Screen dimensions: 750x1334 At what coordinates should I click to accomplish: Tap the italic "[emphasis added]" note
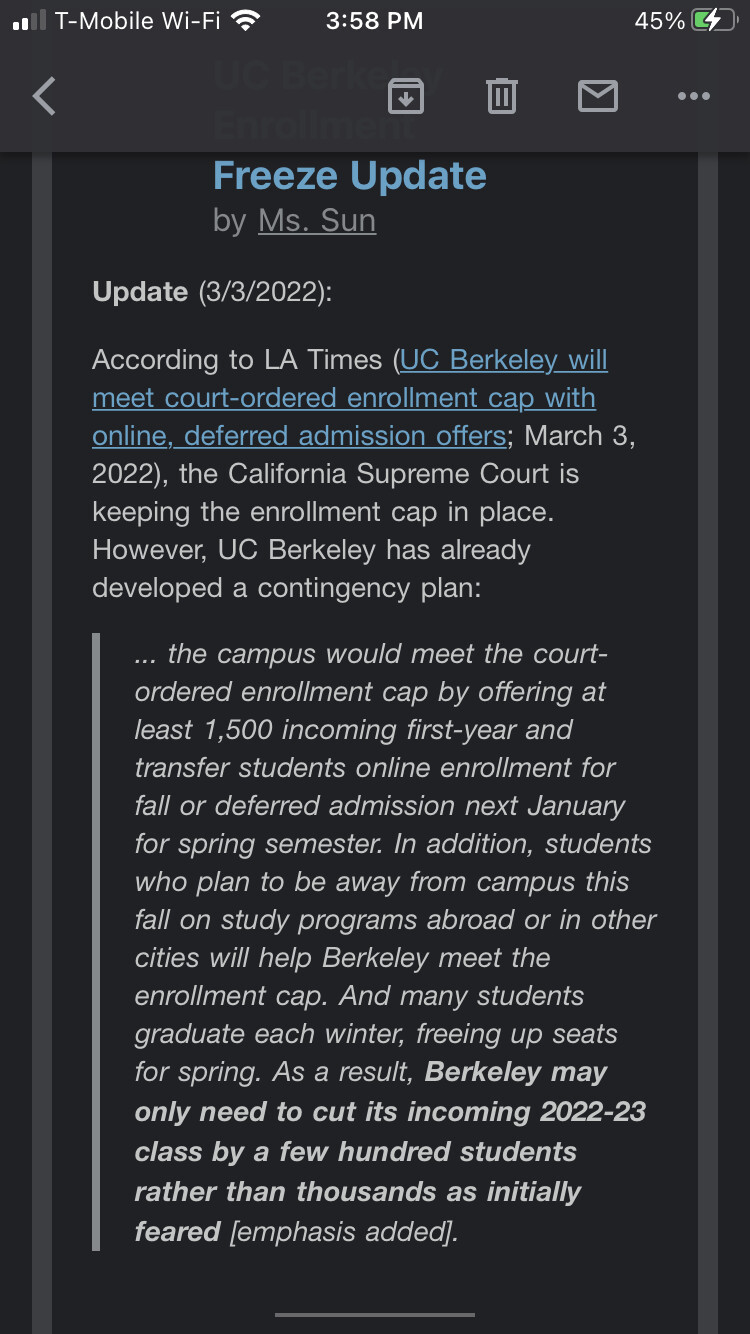click(343, 1231)
